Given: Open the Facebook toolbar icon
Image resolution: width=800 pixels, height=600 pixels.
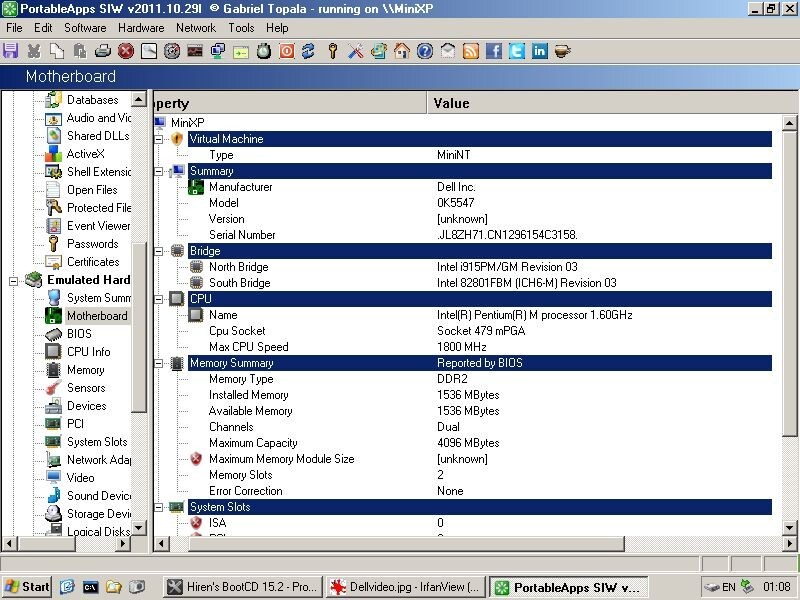Looking at the screenshot, I should [494, 51].
